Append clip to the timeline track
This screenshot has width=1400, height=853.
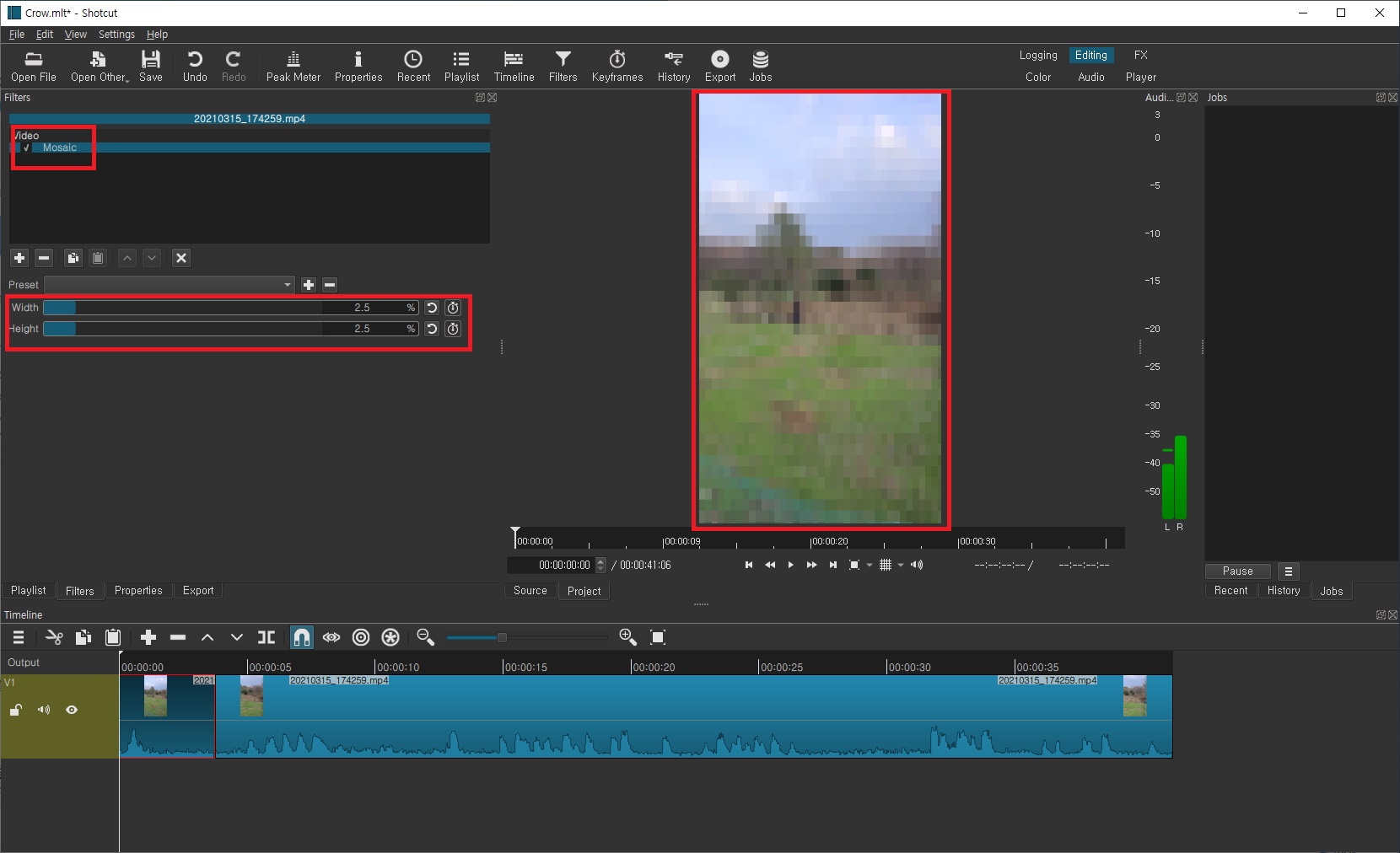click(x=148, y=637)
